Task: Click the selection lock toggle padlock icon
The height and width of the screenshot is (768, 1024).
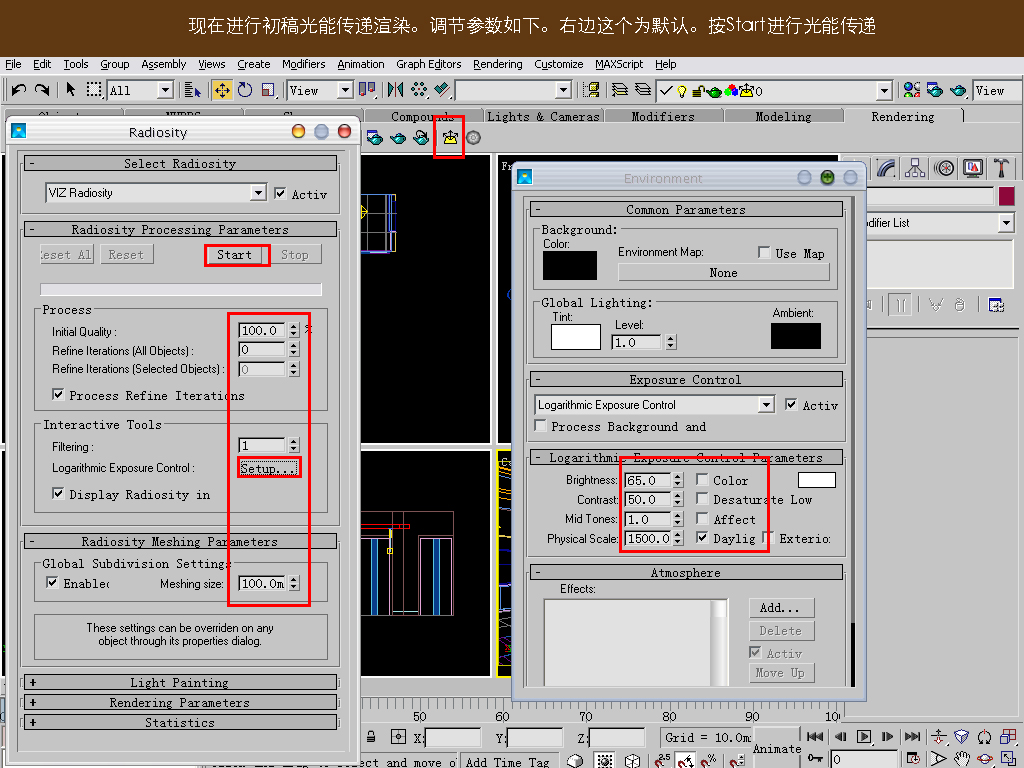Action: coord(371,737)
